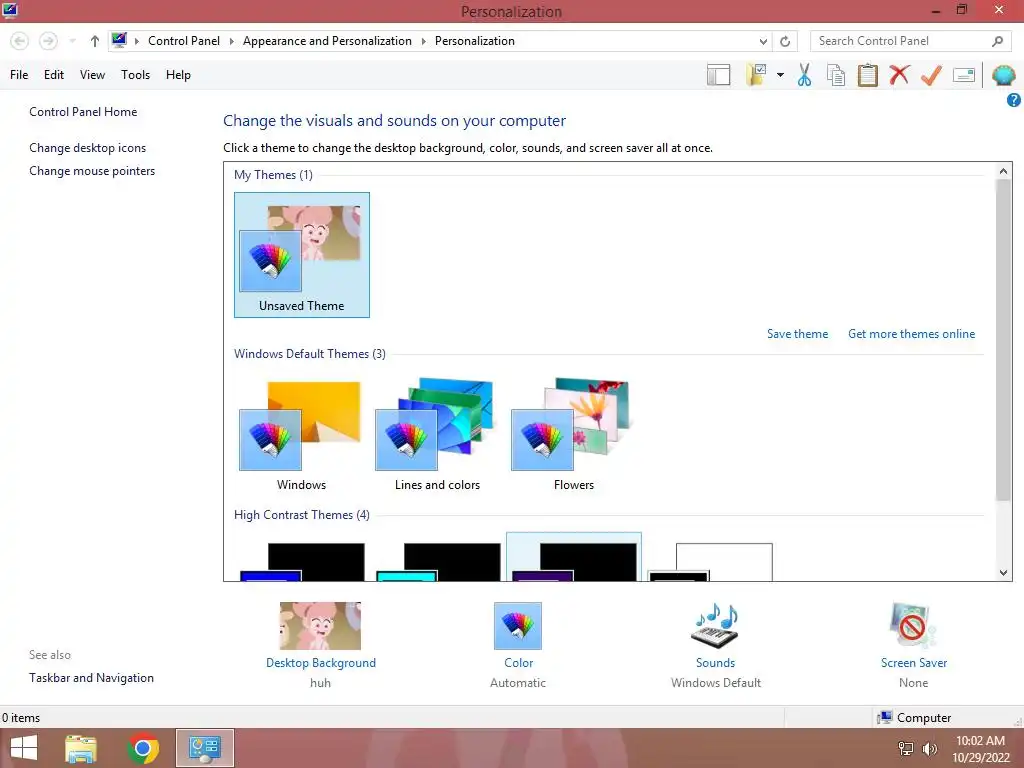Open Desktop Background settings

[x=320, y=643]
